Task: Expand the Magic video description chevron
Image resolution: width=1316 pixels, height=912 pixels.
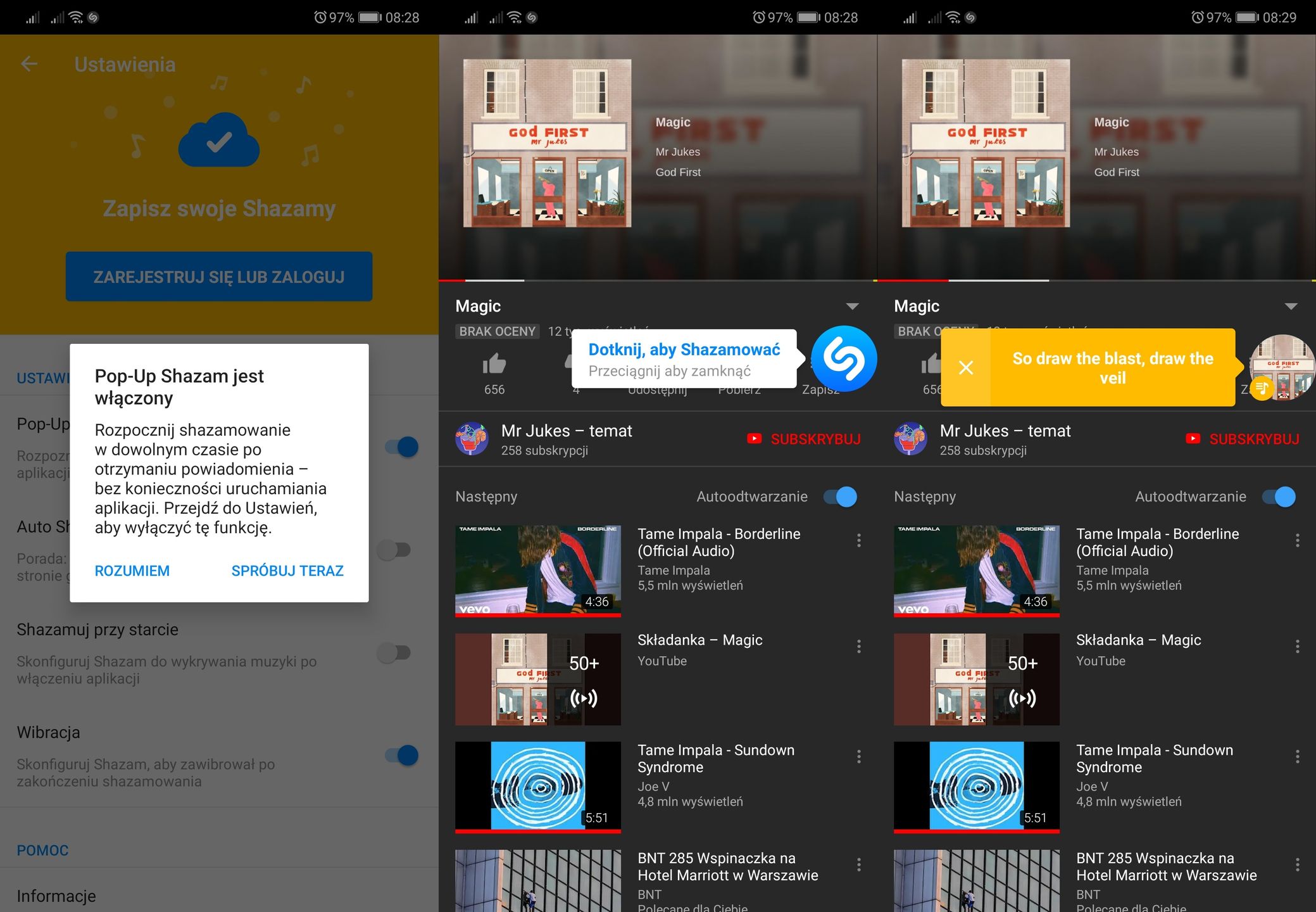Action: pyautogui.click(x=853, y=306)
